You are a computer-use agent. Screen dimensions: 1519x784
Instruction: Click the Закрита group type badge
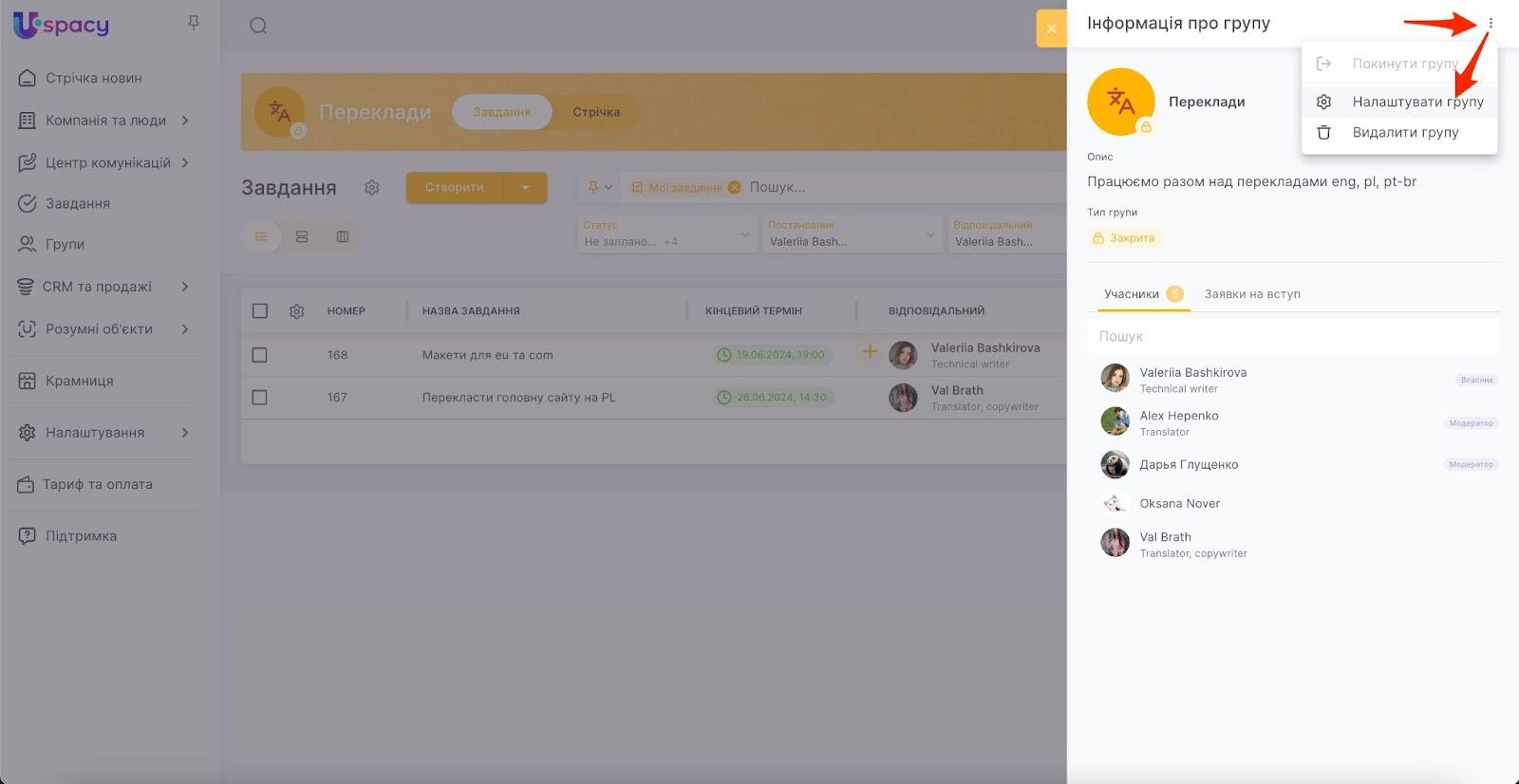point(1124,238)
